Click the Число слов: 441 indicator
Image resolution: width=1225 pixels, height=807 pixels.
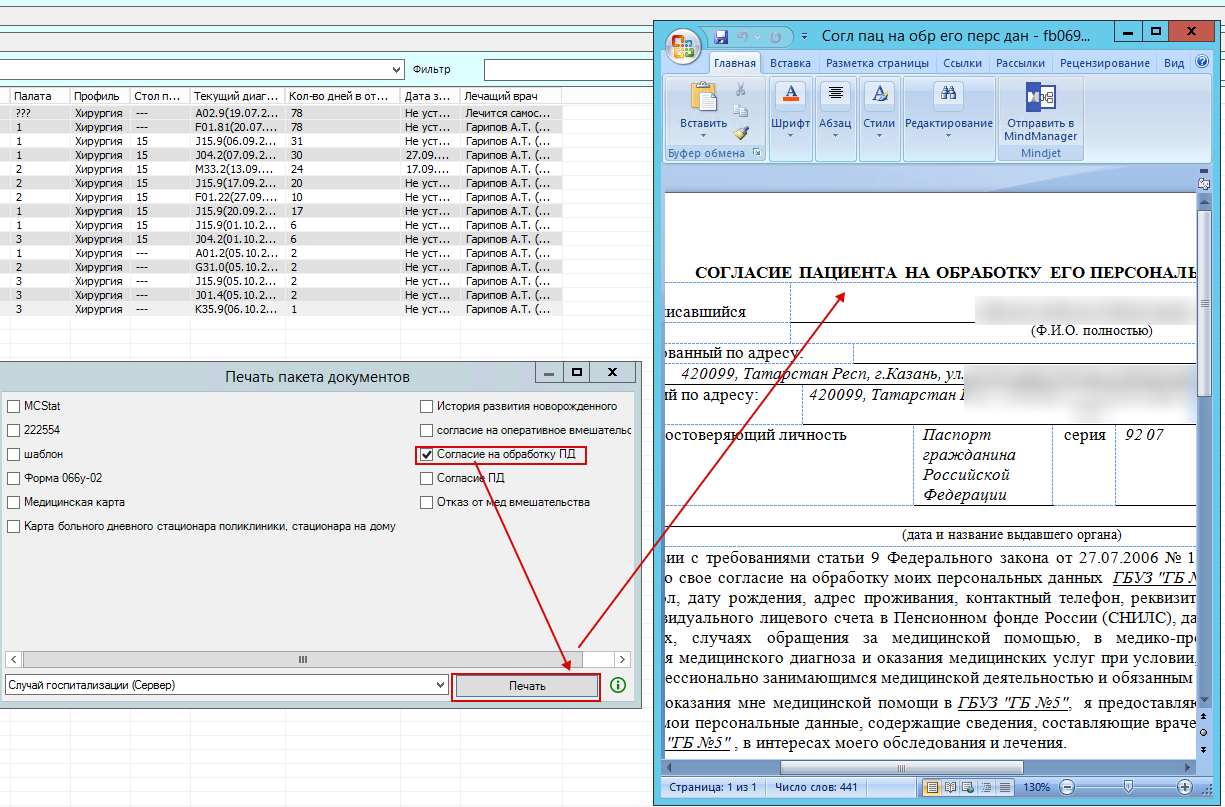pyautogui.click(x=816, y=787)
